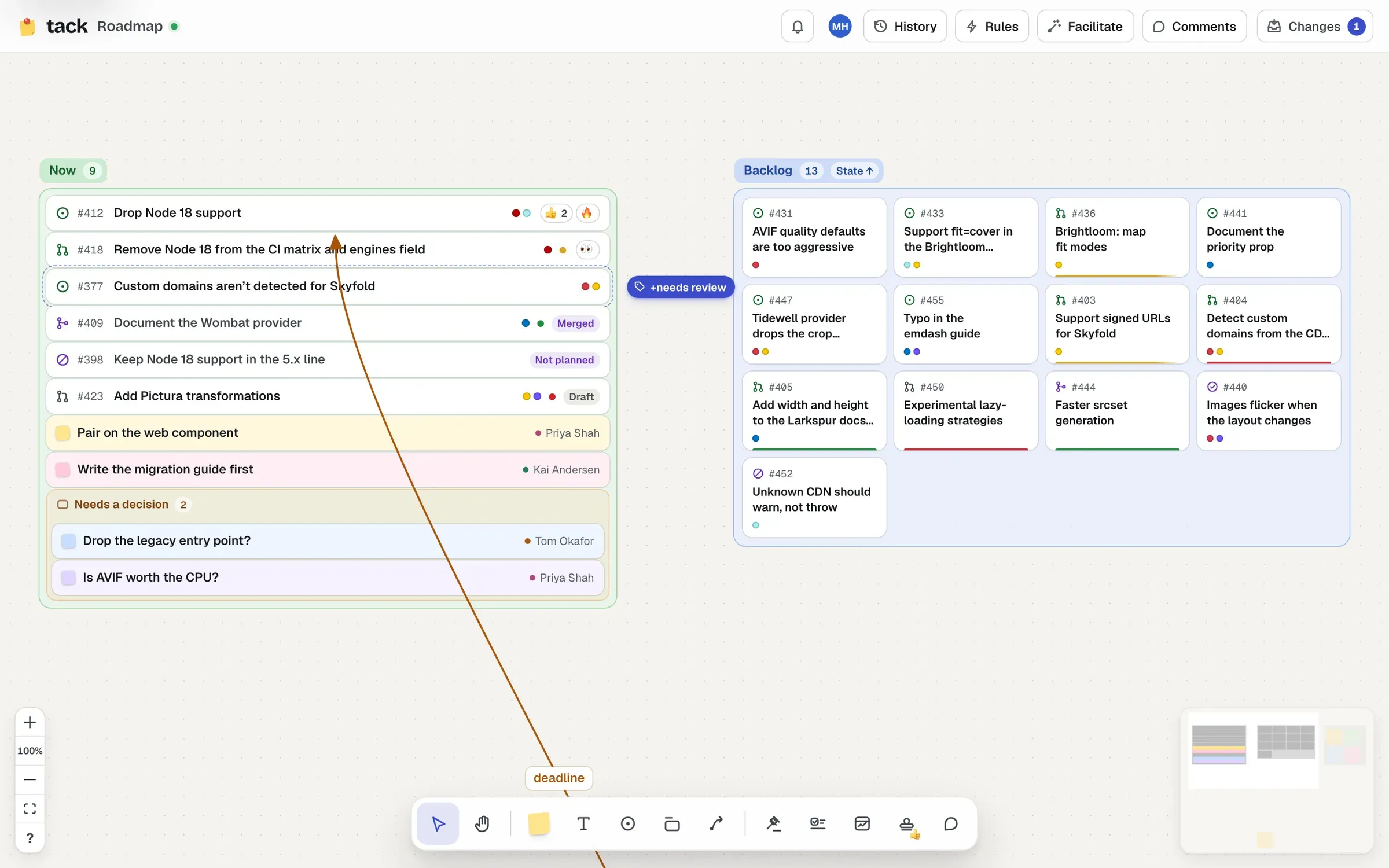Click the Roadmap board title
This screenshot has width=1389, height=868.
130,26
